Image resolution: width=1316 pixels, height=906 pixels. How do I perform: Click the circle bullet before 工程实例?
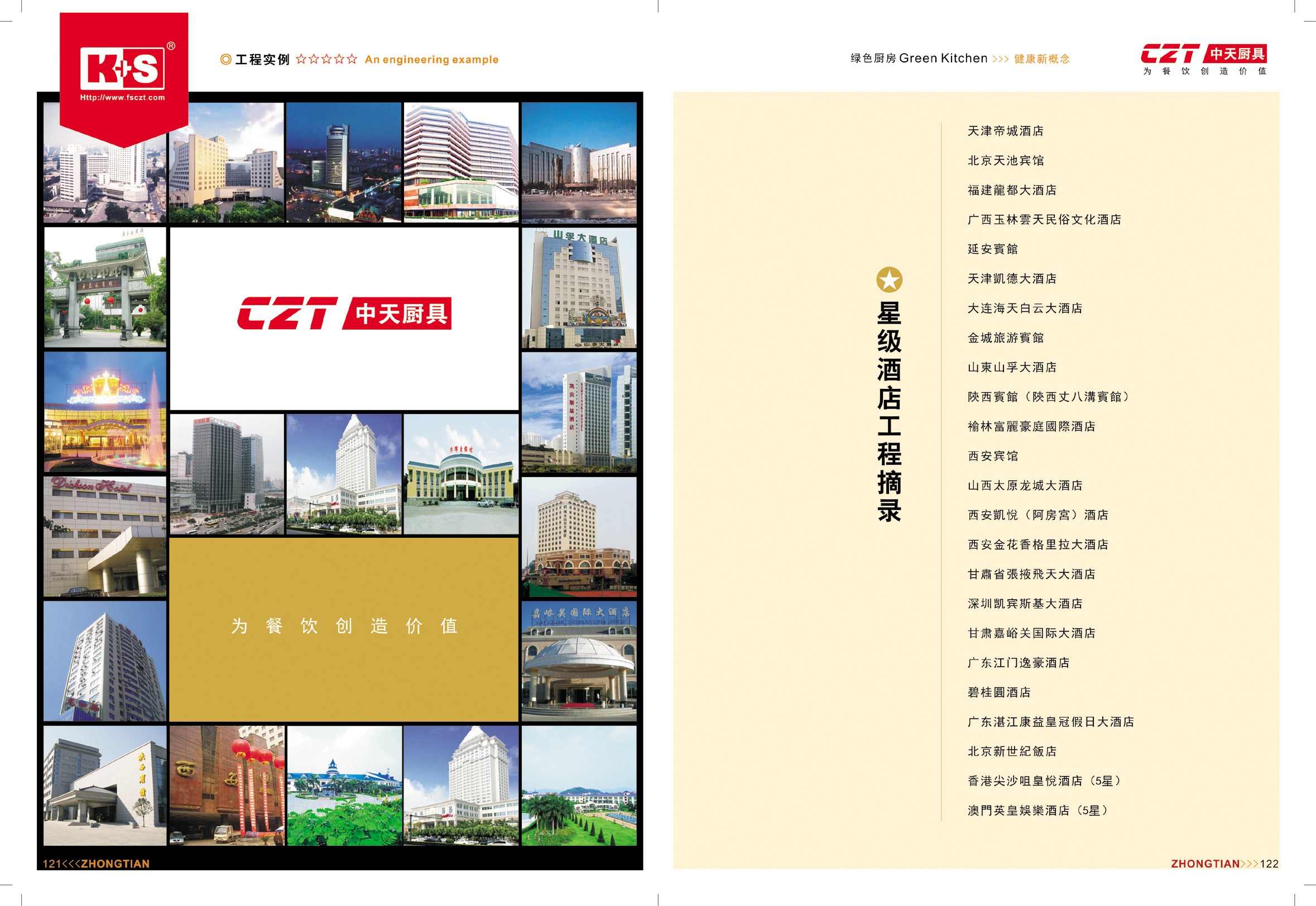click(225, 60)
